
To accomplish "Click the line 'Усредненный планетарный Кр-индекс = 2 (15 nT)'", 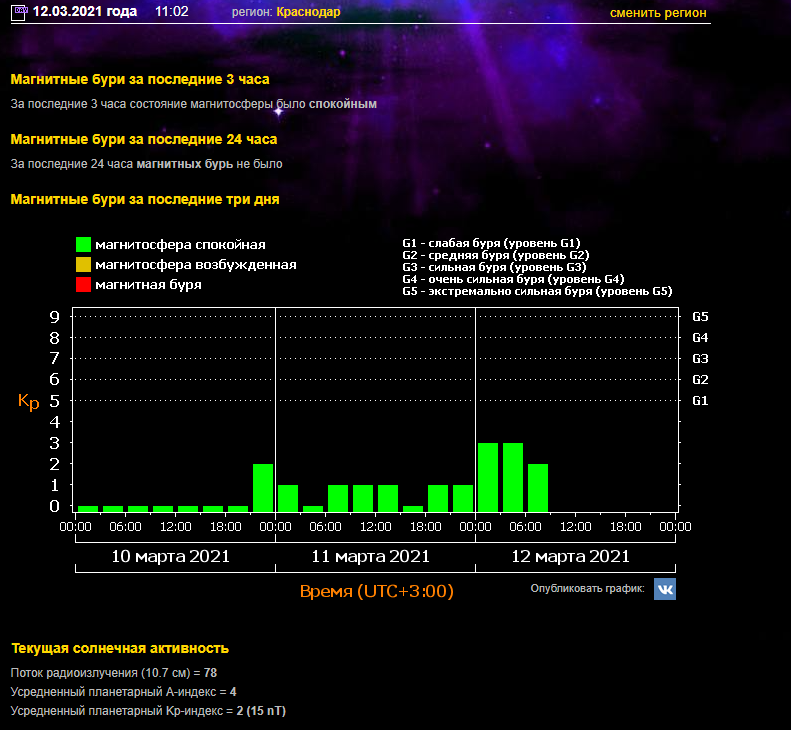I will pyautogui.click(x=148, y=711).
